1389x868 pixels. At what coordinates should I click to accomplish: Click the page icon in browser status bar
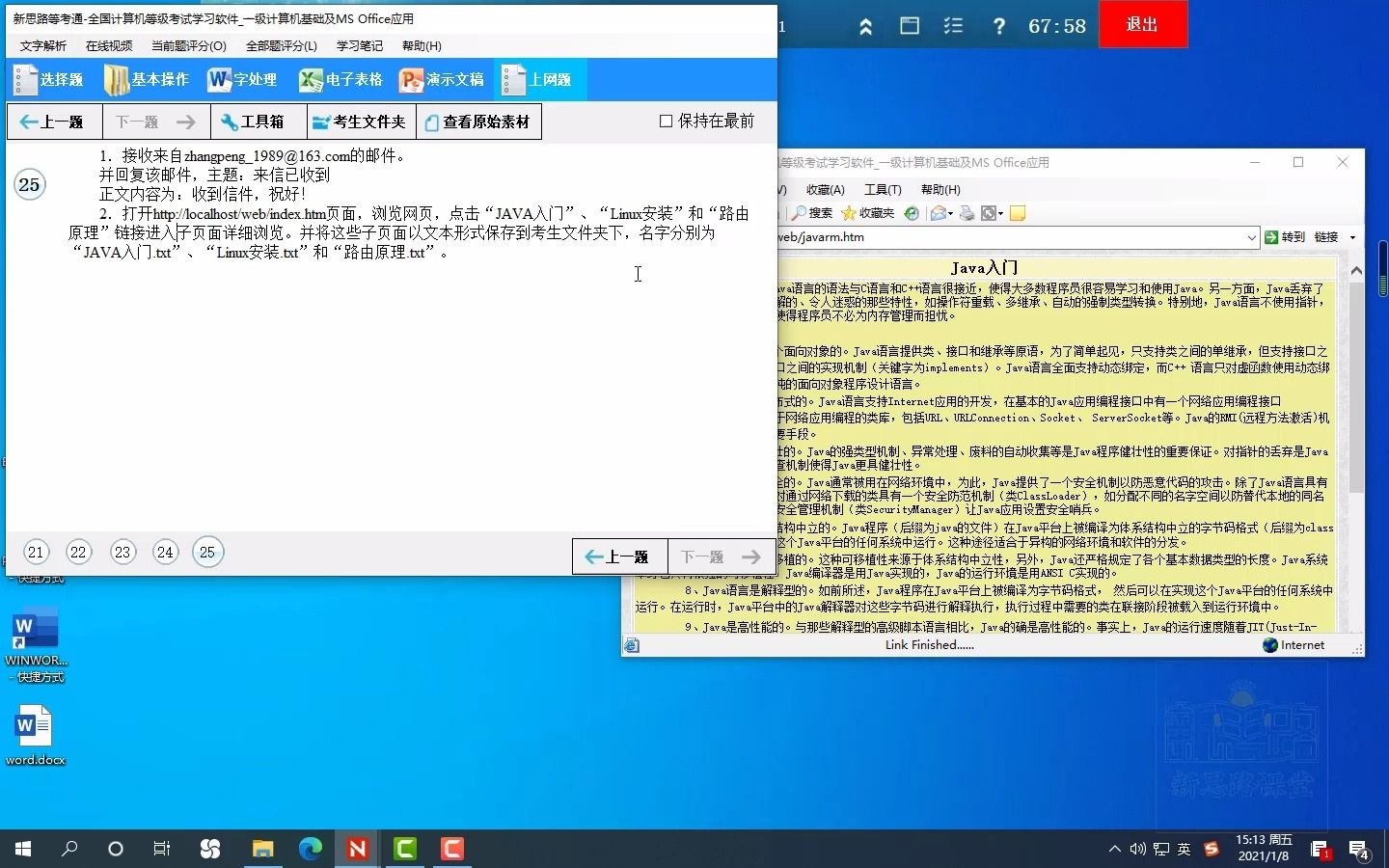[632, 645]
